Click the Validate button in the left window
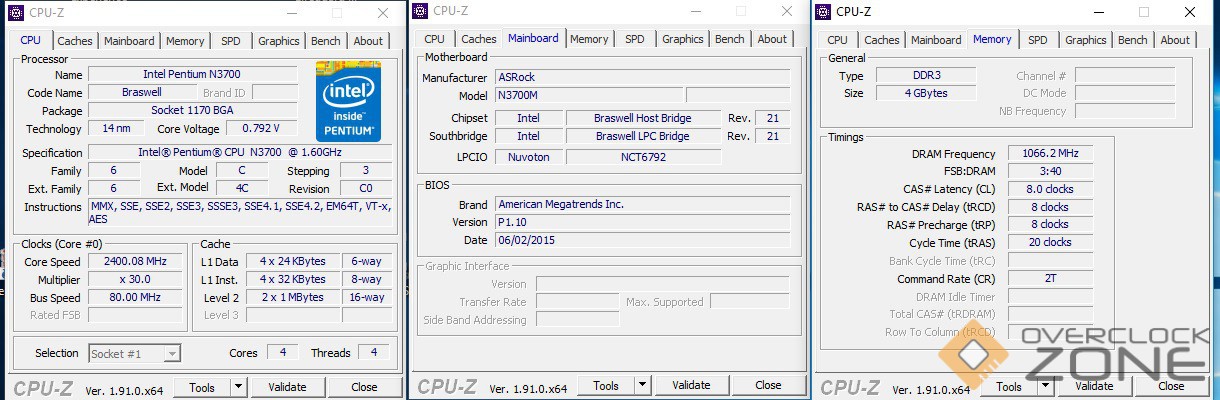Image resolution: width=1220 pixels, height=400 pixels. pos(288,387)
